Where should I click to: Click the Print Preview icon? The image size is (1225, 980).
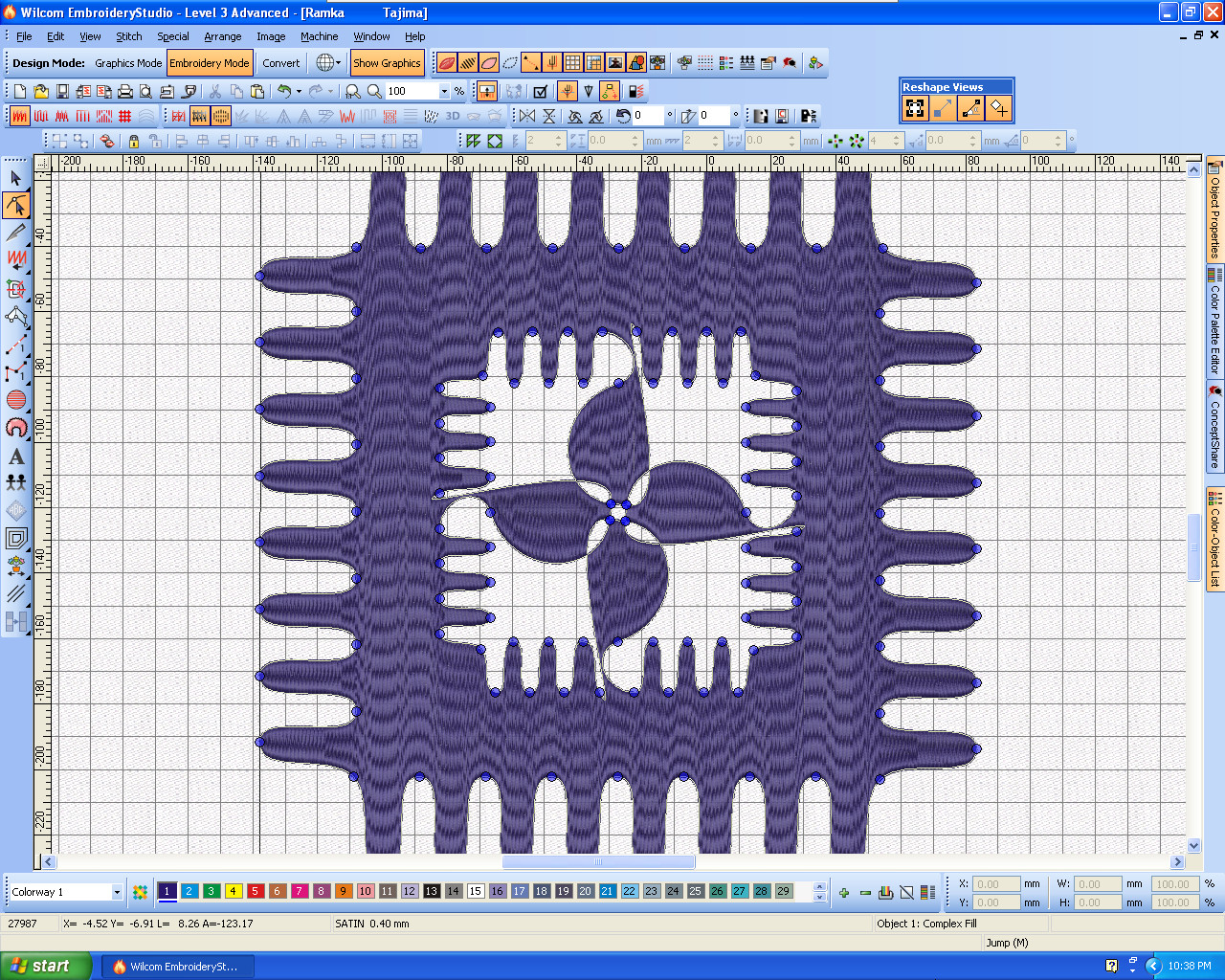coord(145,91)
